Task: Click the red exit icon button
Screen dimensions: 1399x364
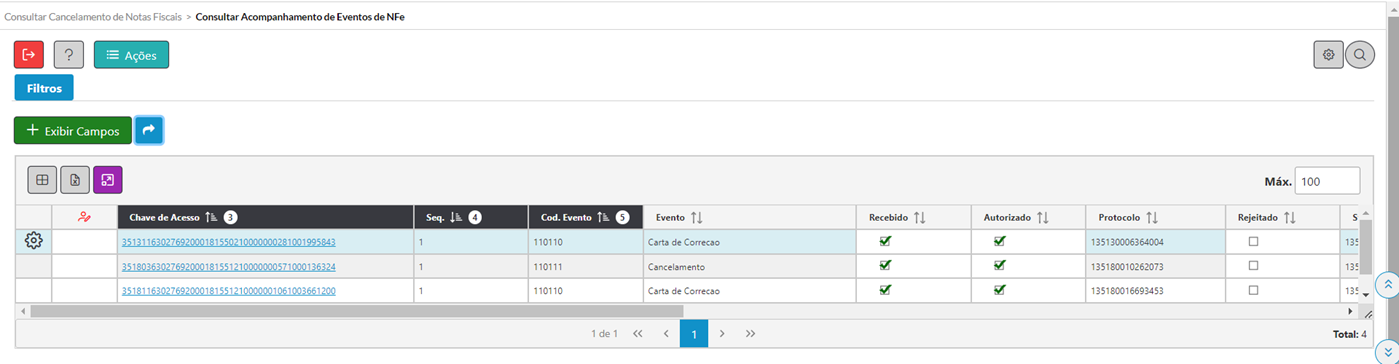Action: coord(29,55)
